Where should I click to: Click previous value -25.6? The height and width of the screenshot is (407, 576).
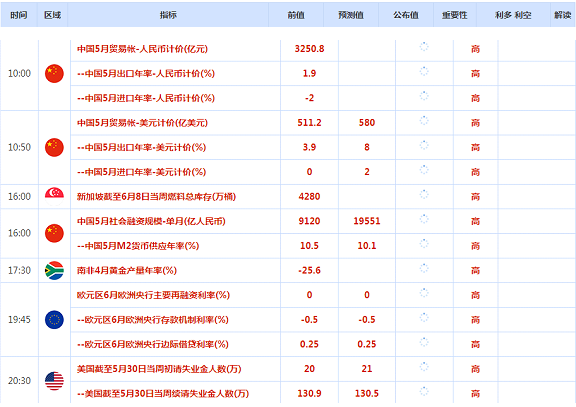[x=309, y=270]
